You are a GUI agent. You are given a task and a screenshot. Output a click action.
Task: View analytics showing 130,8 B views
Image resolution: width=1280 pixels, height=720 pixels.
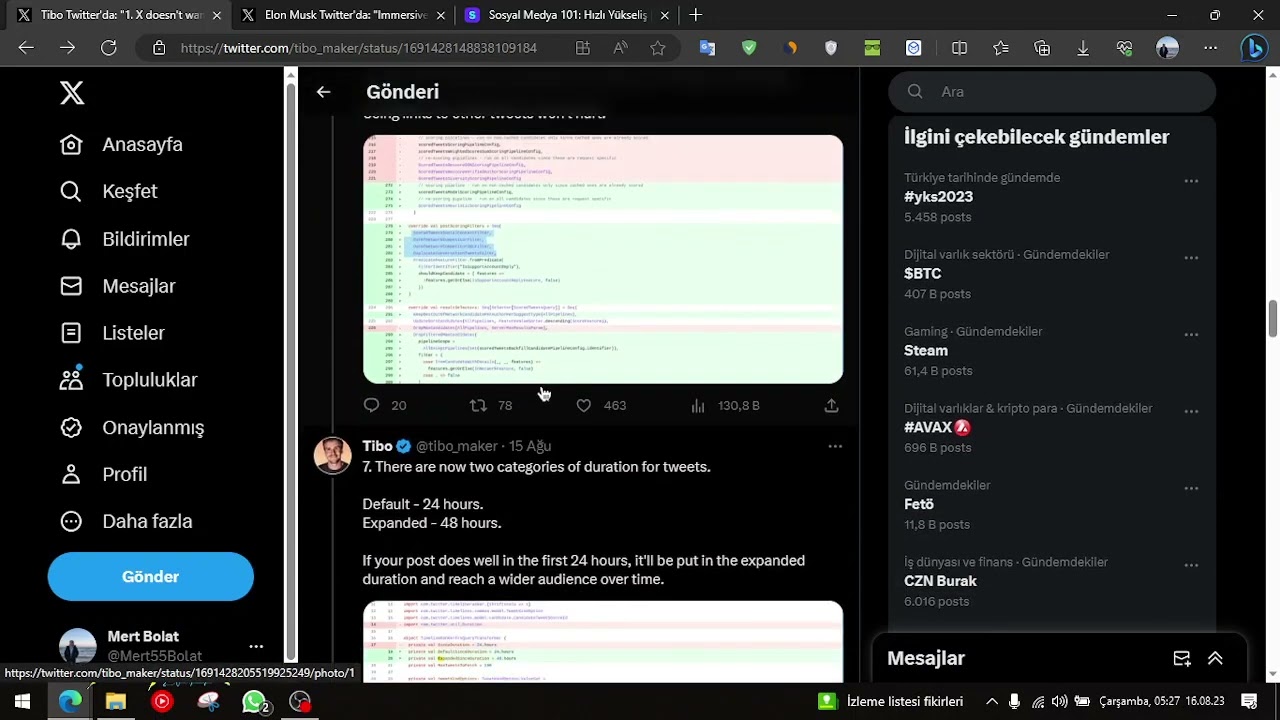(x=725, y=405)
